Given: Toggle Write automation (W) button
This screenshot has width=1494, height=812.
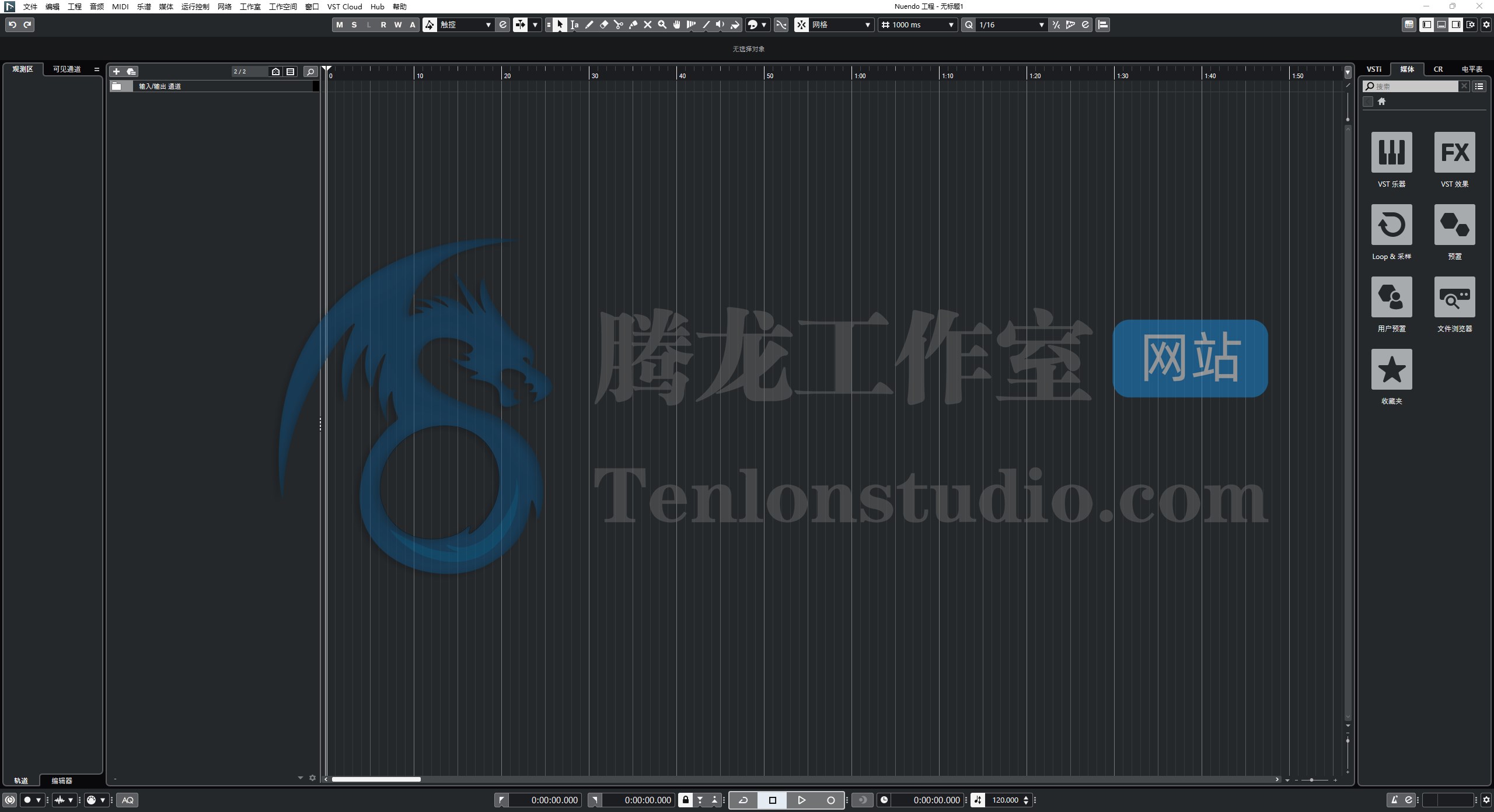Looking at the screenshot, I should (x=398, y=24).
